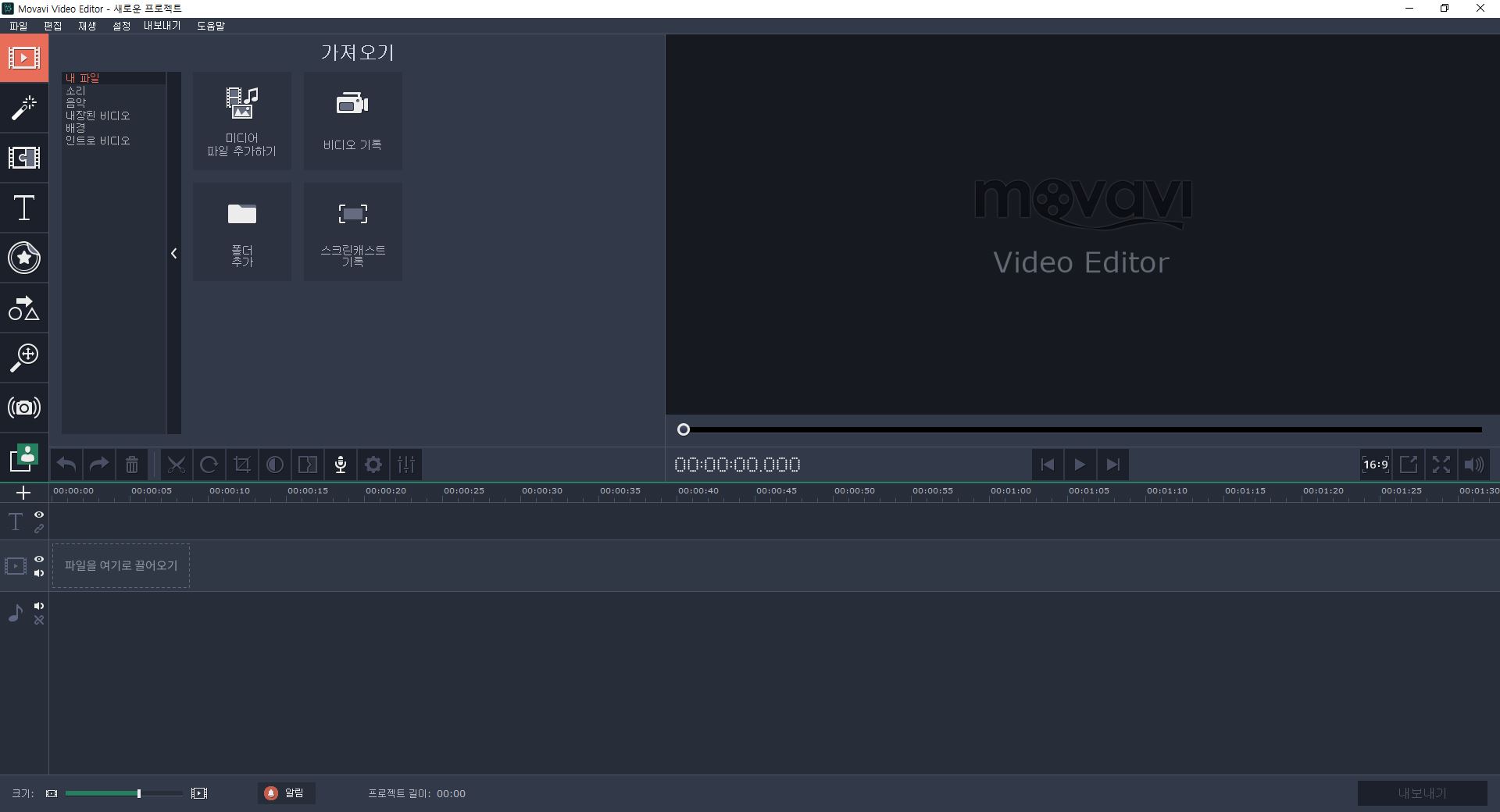Jump to next frame button

coord(1113,465)
